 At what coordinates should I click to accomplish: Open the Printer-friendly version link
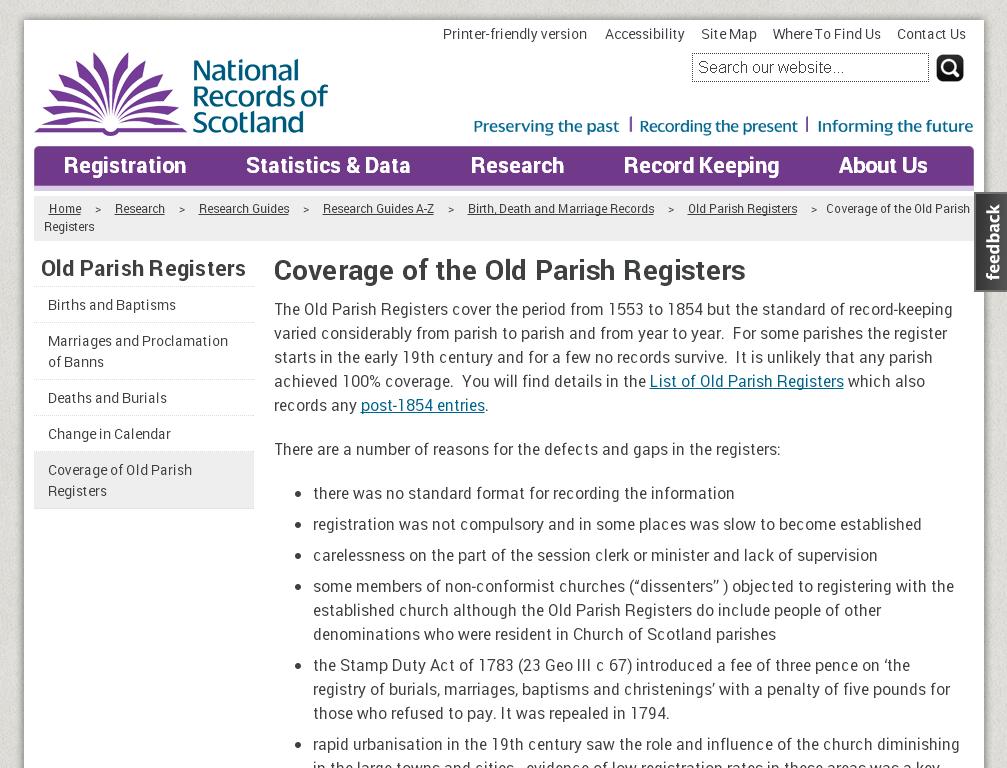pos(515,33)
